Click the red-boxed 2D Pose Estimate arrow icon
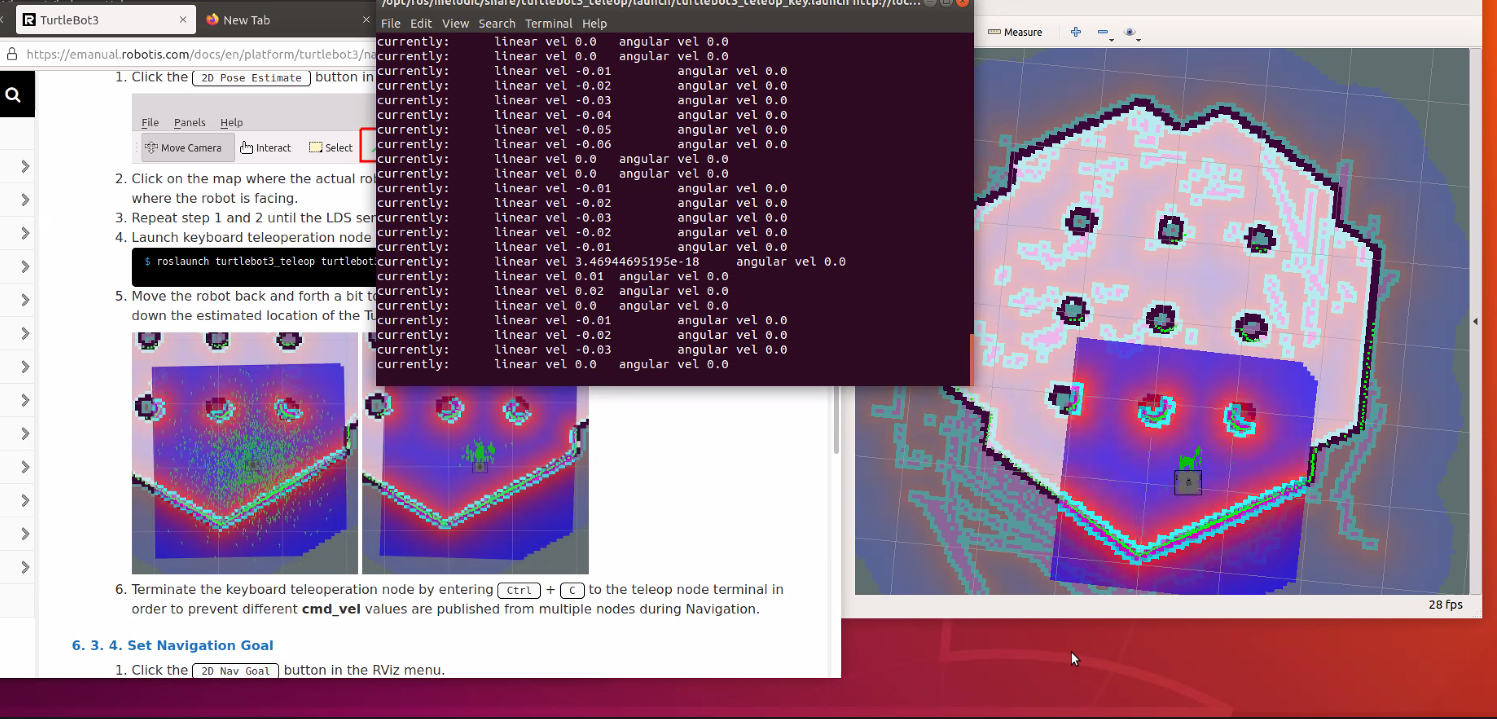This screenshot has width=1497, height=719. point(371,146)
